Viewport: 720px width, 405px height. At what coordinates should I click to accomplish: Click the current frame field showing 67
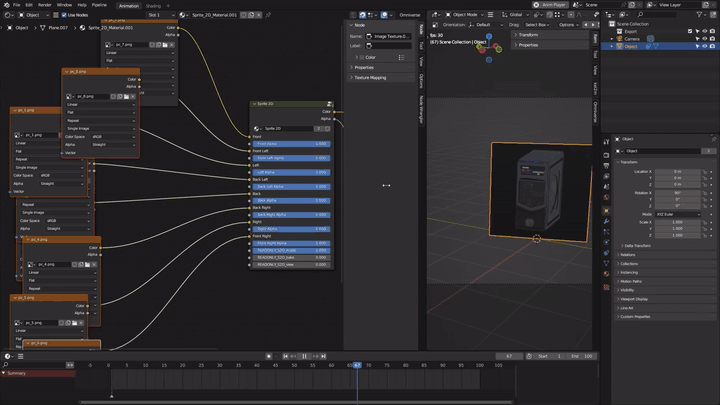click(510, 356)
